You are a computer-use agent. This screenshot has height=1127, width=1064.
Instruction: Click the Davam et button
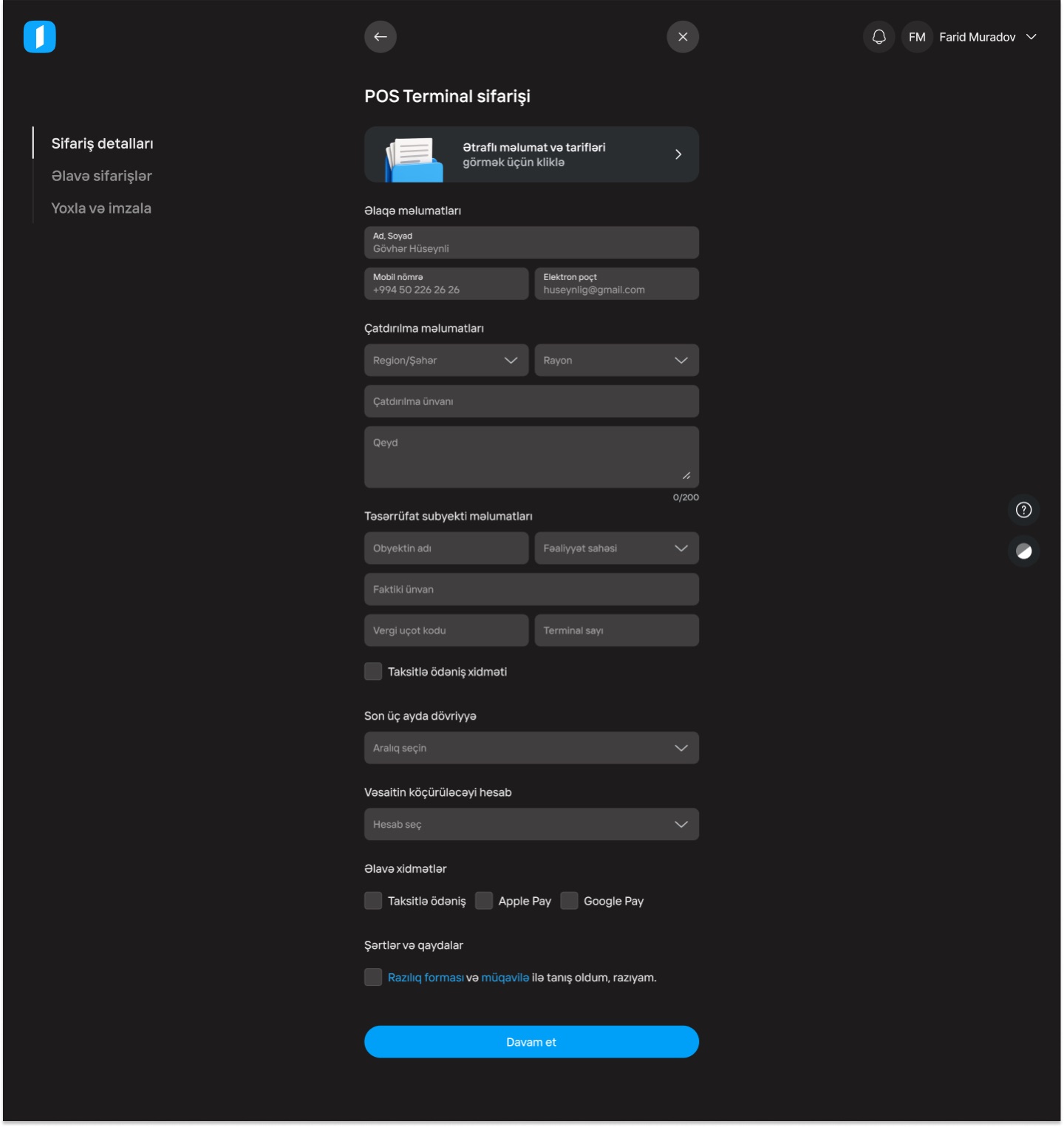tap(531, 1042)
